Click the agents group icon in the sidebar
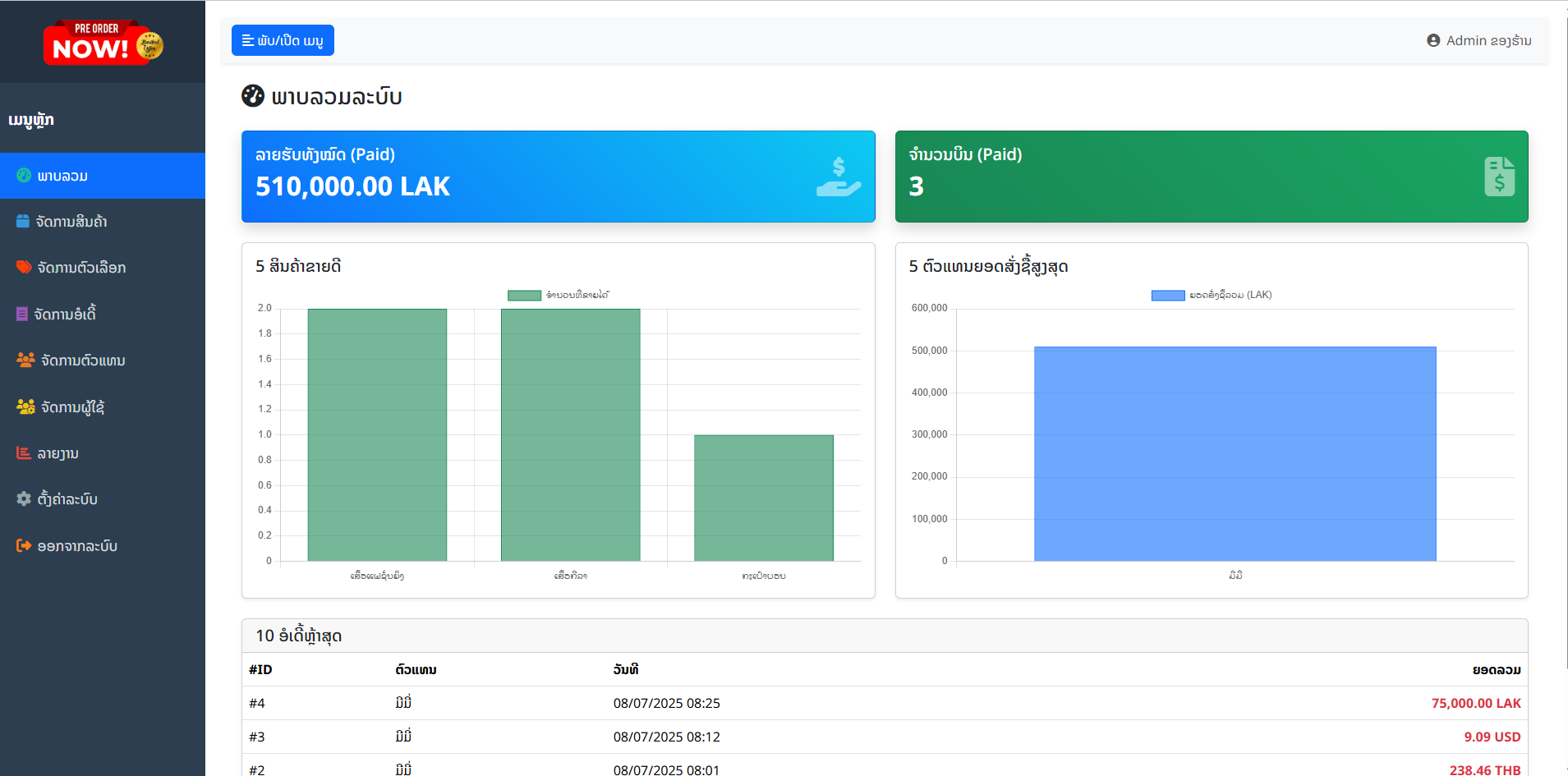The height and width of the screenshot is (776, 1568). pos(25,360)
